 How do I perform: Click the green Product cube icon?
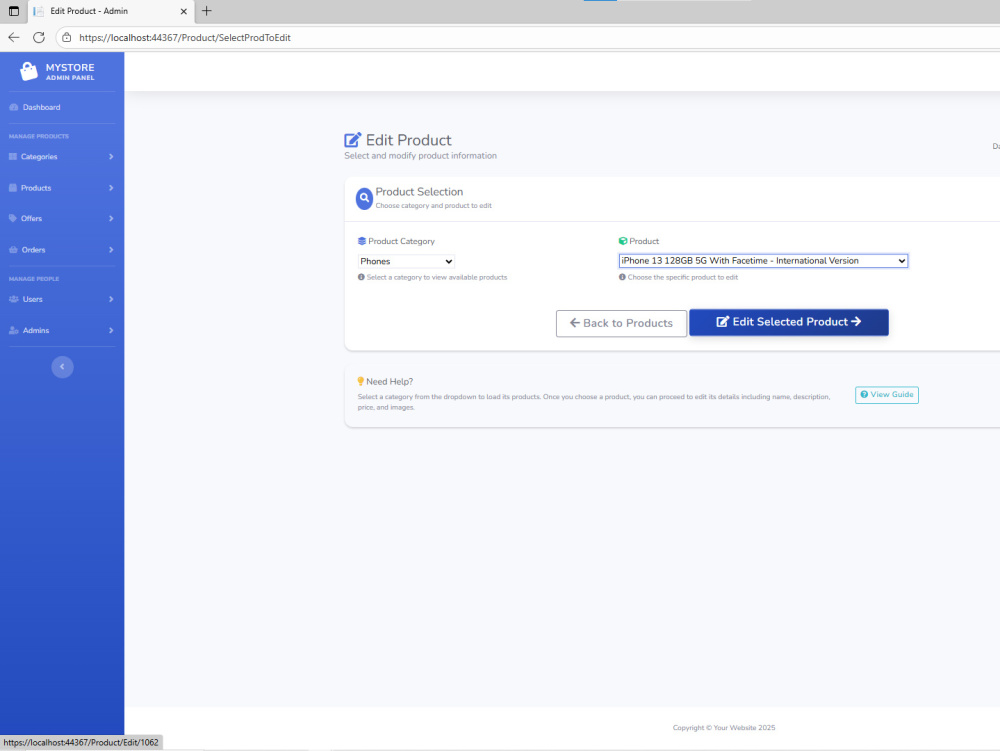click(623, 241)
